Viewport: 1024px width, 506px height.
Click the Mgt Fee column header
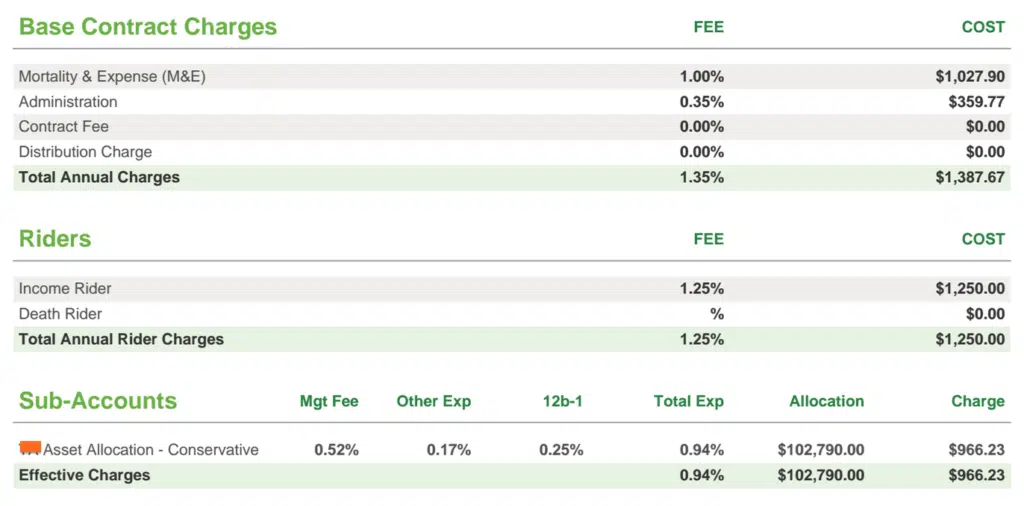[329, 401]
